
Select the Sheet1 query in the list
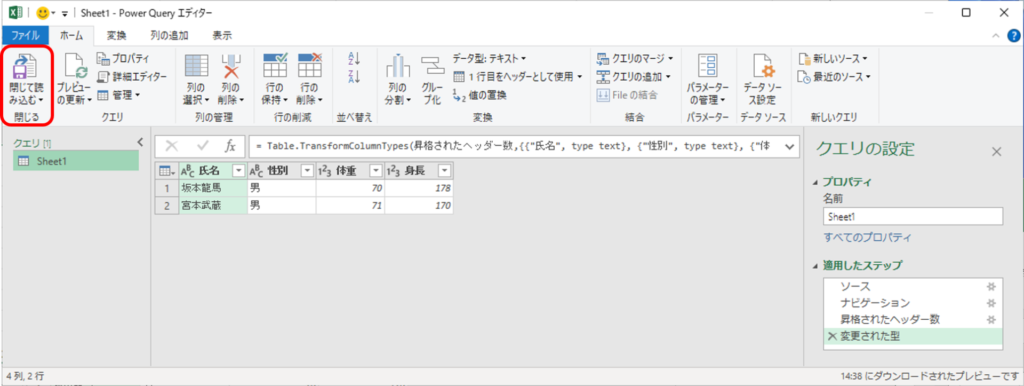click(76, 161)
